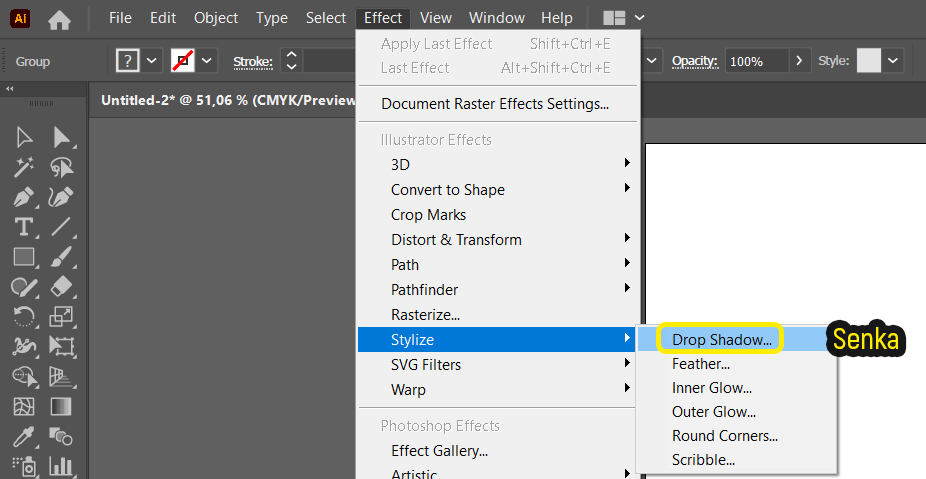Choose the Gradient tool

[x=61, y=406]
